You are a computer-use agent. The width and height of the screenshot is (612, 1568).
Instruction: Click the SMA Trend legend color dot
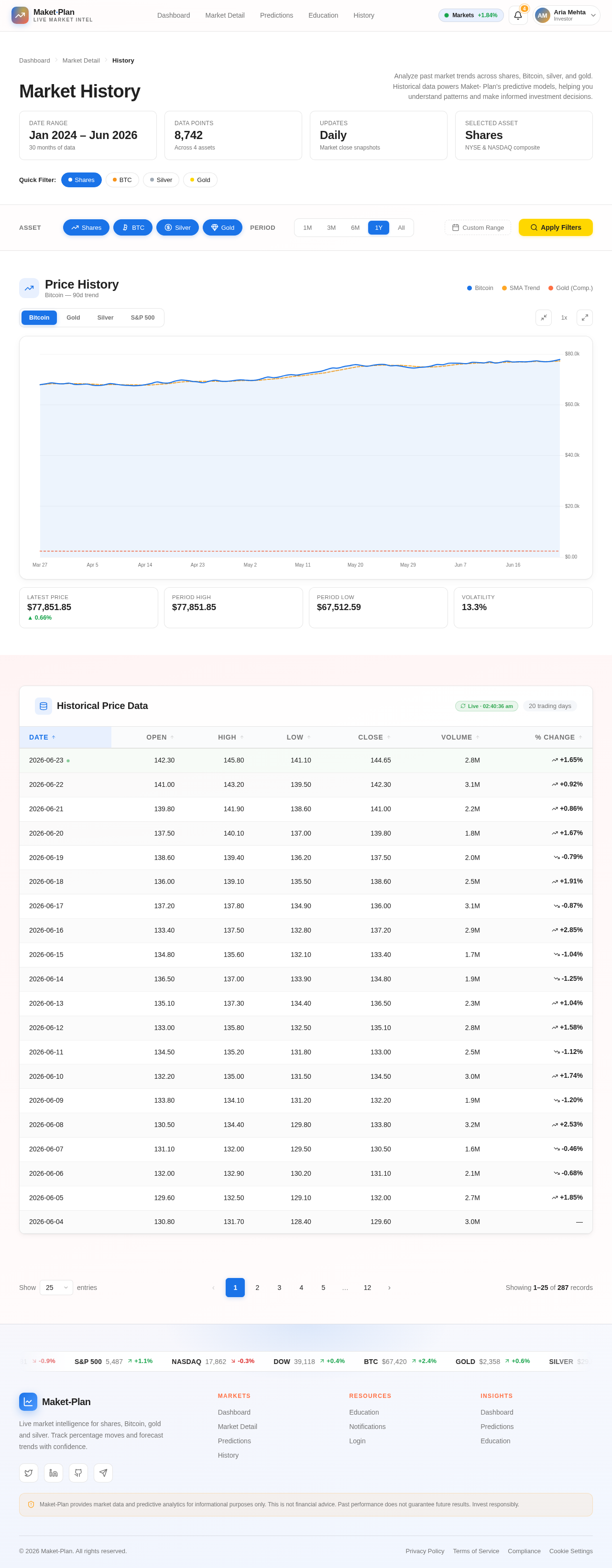coord(504,288)
